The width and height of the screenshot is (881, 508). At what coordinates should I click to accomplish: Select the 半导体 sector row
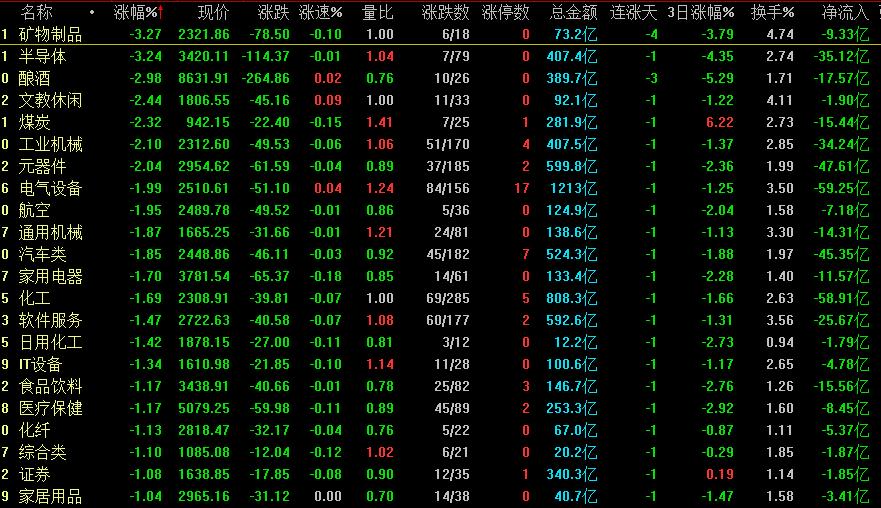pos(440,56)
